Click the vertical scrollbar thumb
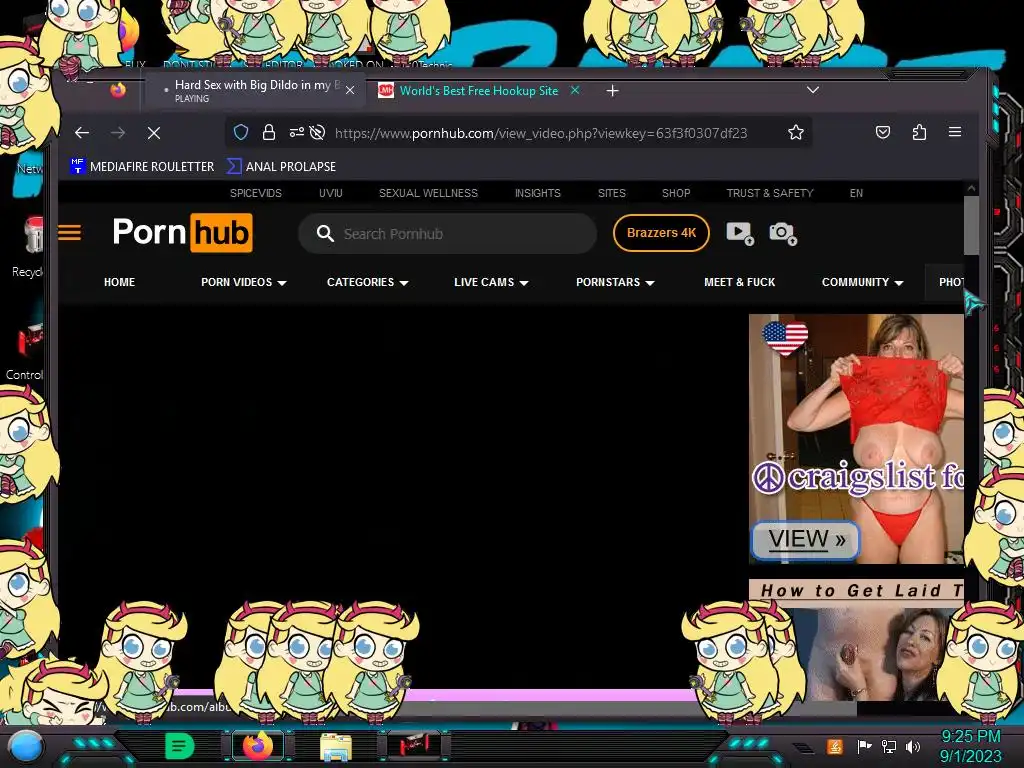The width and height of the screenshot is (1024, 768). click(x=971, y=225)
